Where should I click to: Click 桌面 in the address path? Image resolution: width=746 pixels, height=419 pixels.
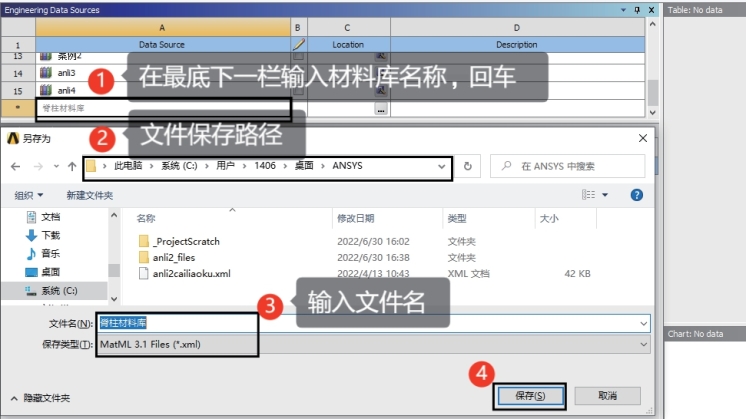304,166
